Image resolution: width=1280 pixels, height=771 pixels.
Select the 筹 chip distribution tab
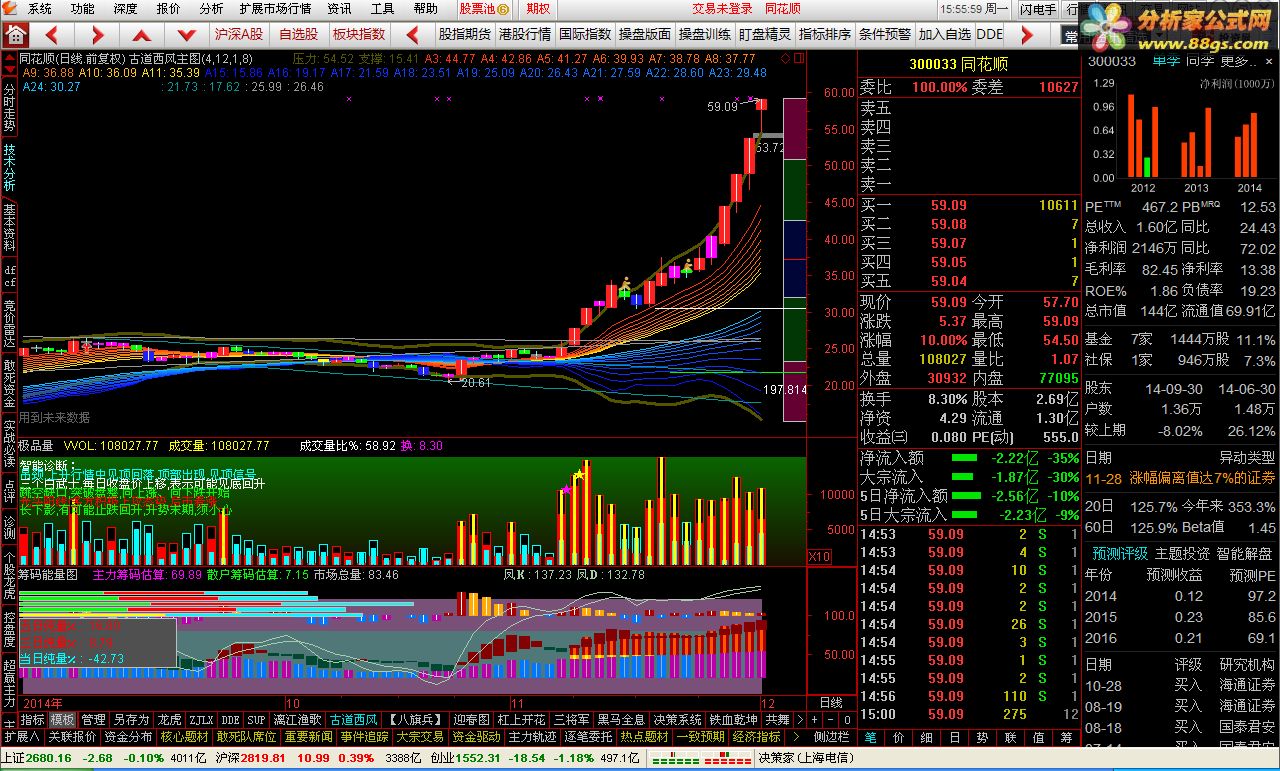(x=1066, y=736)
